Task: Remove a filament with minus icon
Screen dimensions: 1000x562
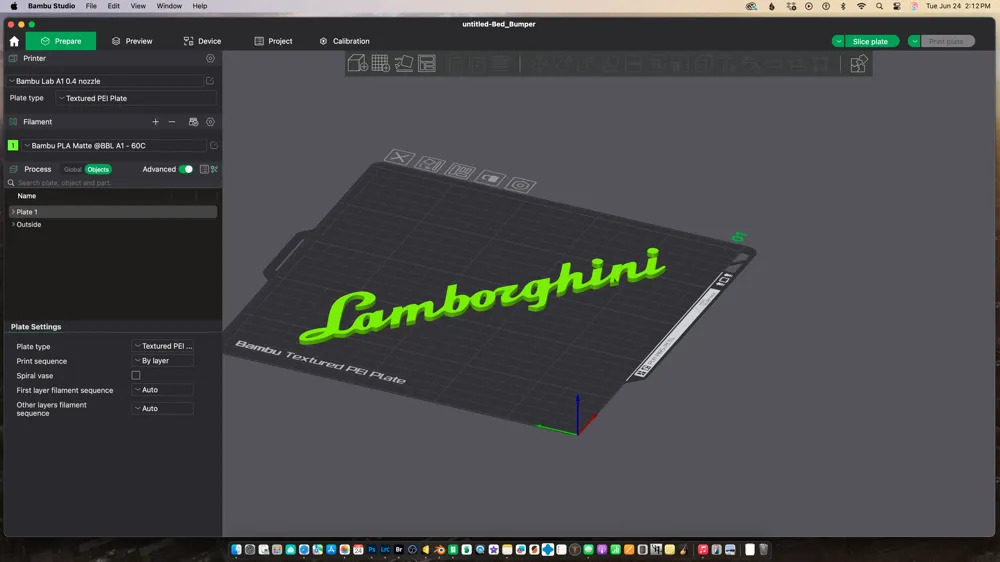Action: click(x=172, y=122)
